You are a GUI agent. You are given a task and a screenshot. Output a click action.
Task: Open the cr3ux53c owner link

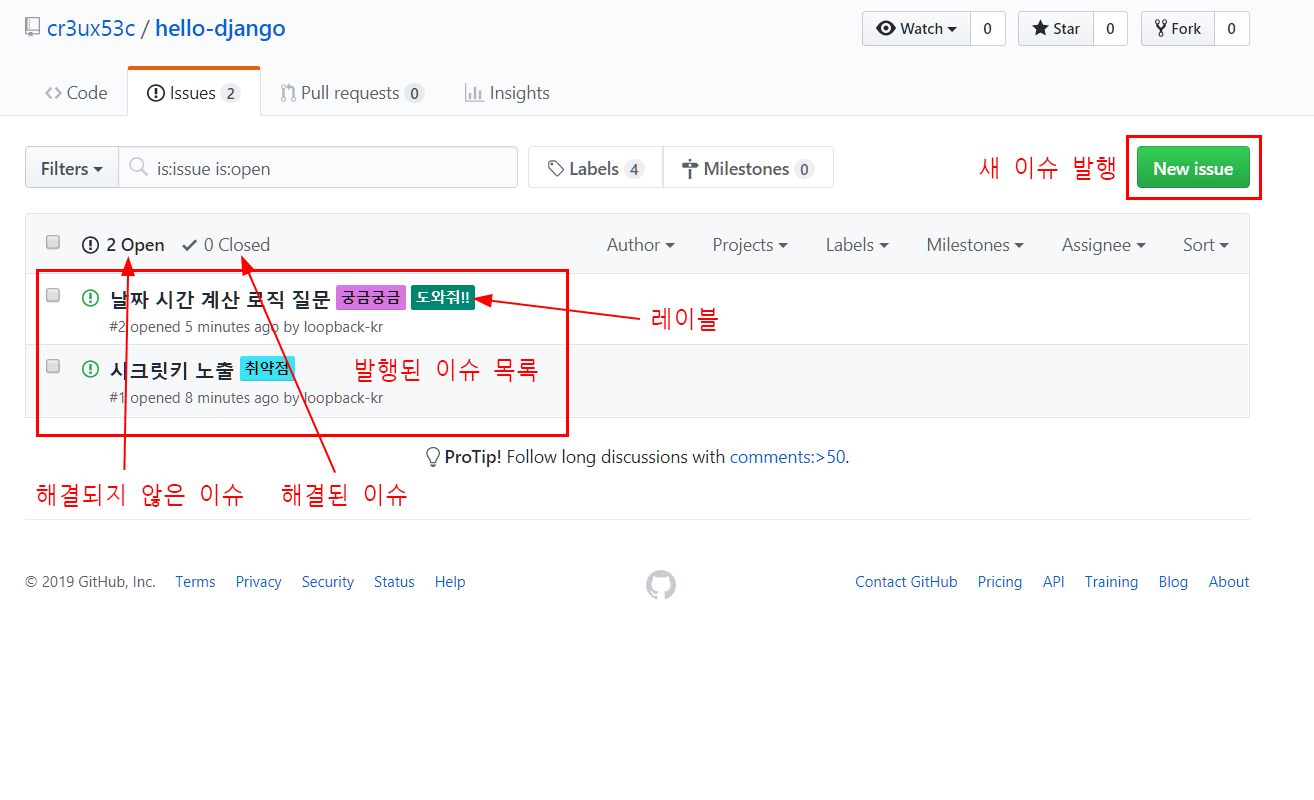(91, 28)
